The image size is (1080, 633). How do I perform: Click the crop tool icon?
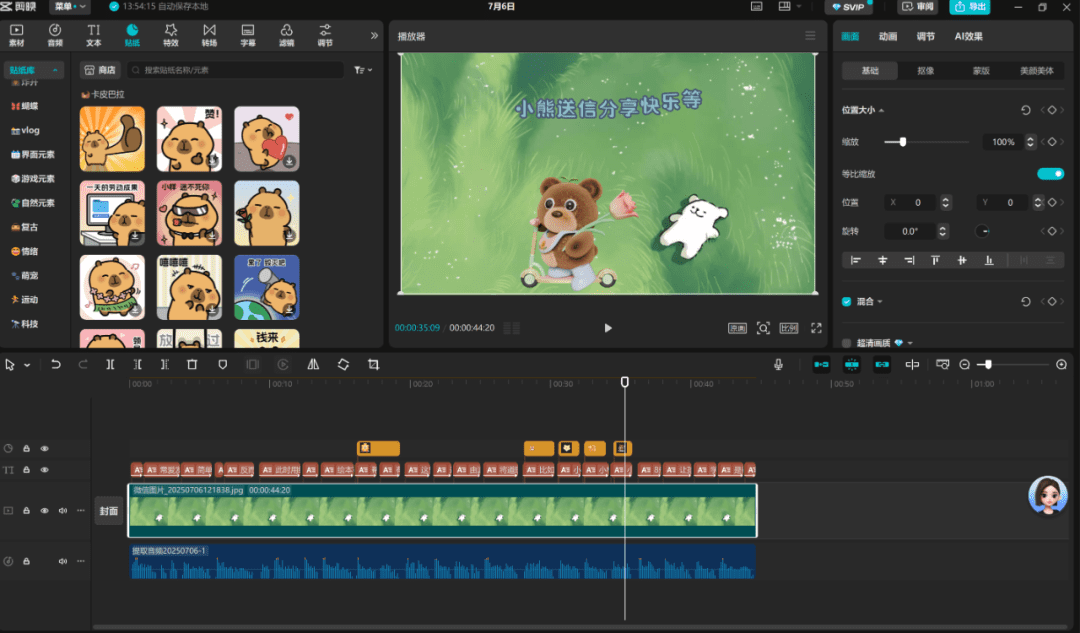tap(373, 364)
